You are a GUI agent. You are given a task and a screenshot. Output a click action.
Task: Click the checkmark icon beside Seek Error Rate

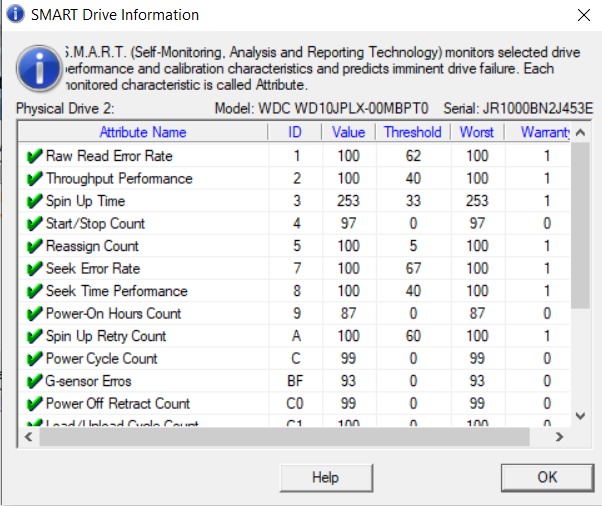click(x=34, y=269)
